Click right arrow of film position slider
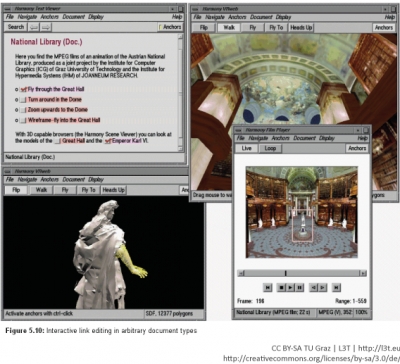 tap(363, 273)
